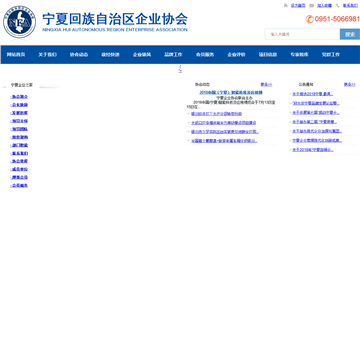Click the 0951-5066981 phone number
This screenshot has height=360, width=360.
pos(337,19)
